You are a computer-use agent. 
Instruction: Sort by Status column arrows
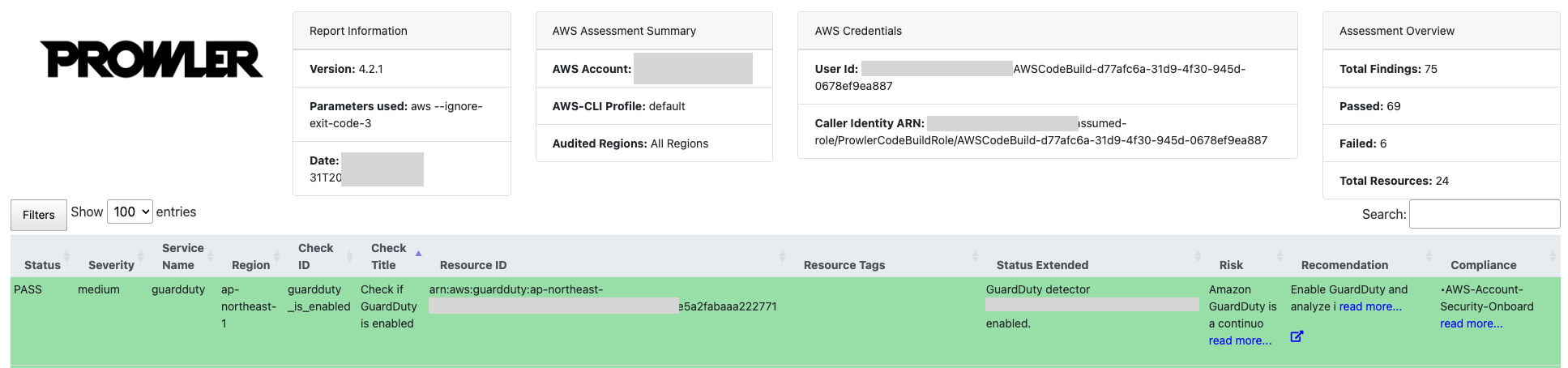(x=67, y=257)
